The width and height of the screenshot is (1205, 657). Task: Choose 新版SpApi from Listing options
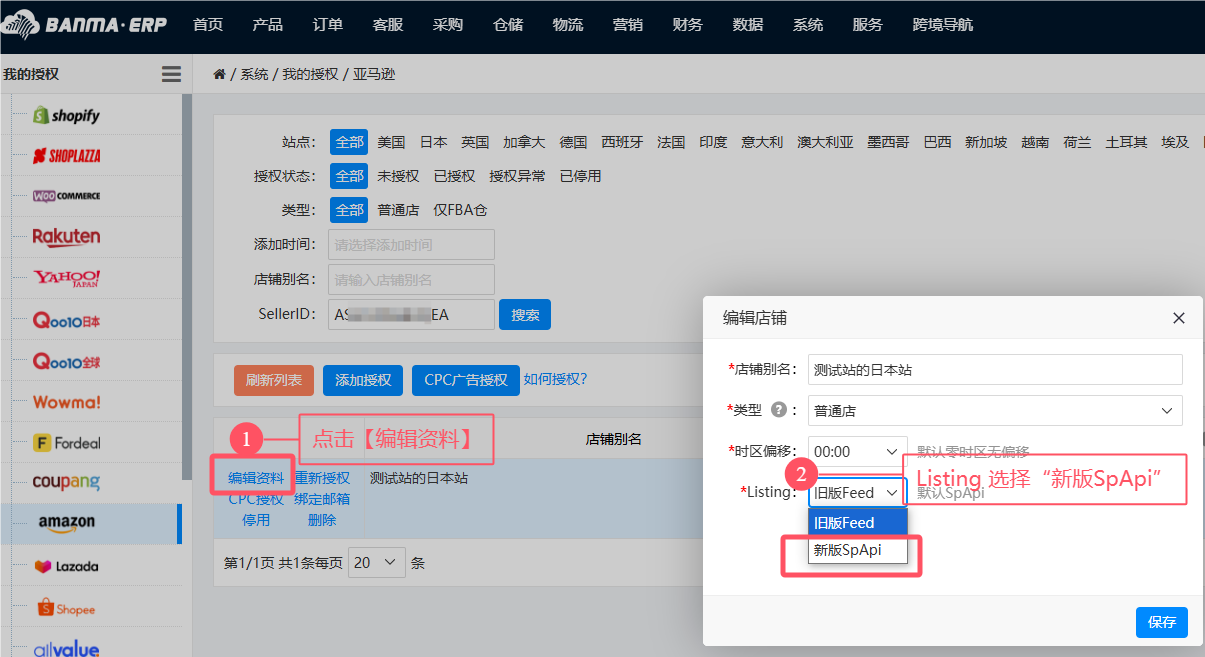(x=857, y=550)
